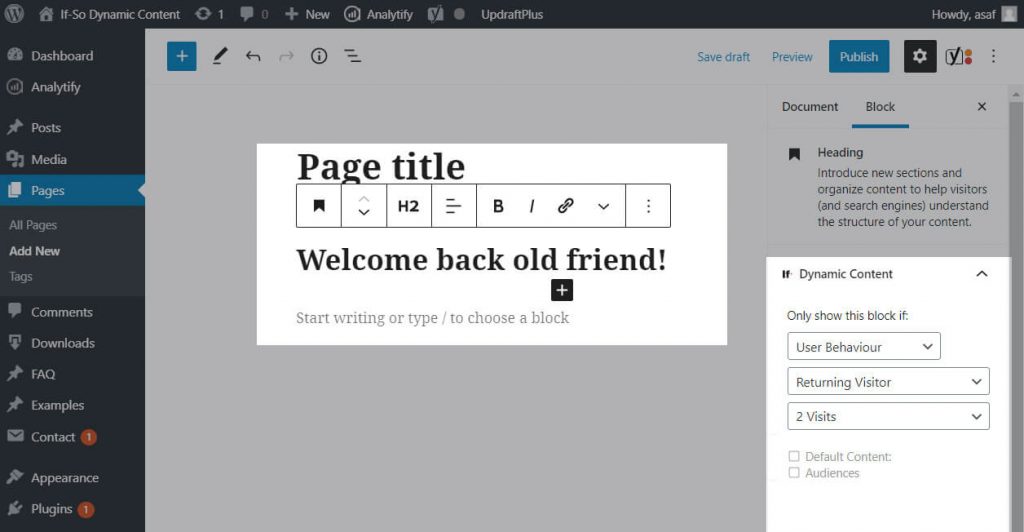The image size is (1024, 532).
Task: Open the editor more options menu
Action: [993, 56]
